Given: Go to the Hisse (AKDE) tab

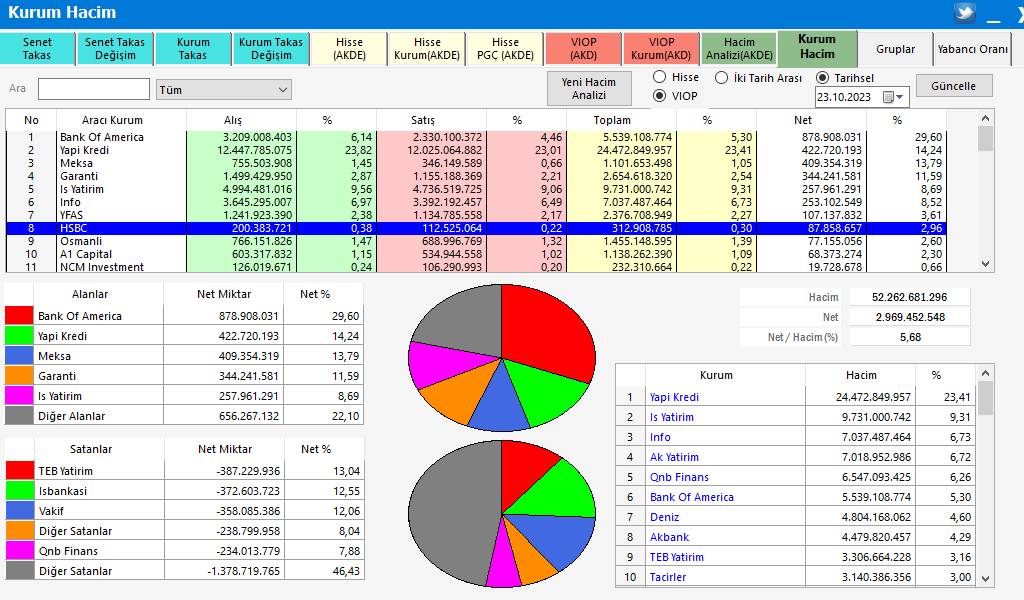Looking at the screenshot, I should tap(349, 49).
